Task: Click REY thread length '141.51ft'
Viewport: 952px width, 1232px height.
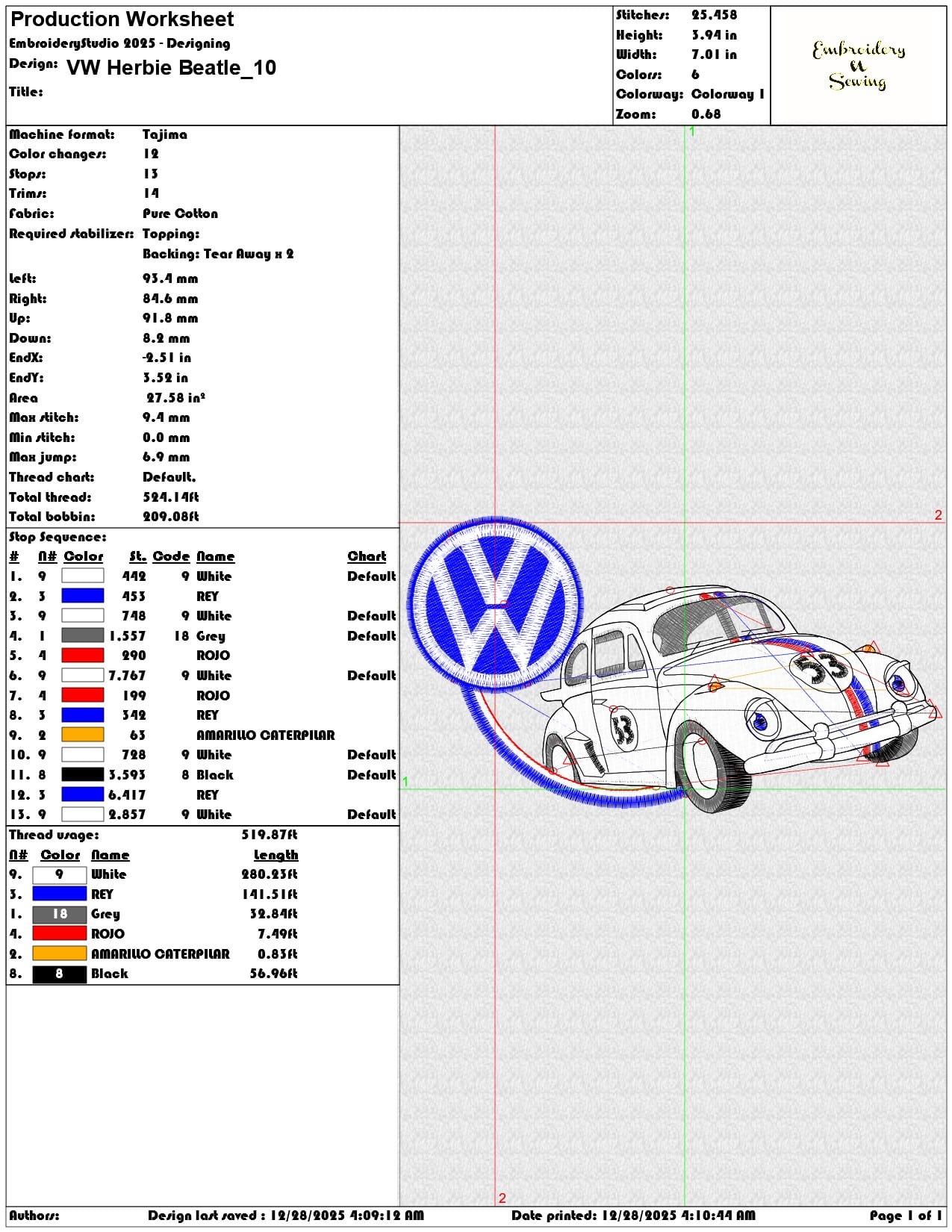Action: (270, 895)
